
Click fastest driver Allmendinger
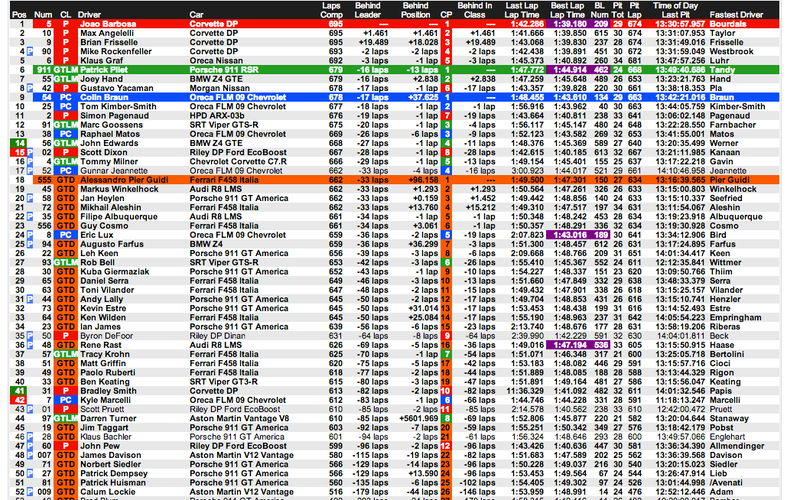point(736,446)
